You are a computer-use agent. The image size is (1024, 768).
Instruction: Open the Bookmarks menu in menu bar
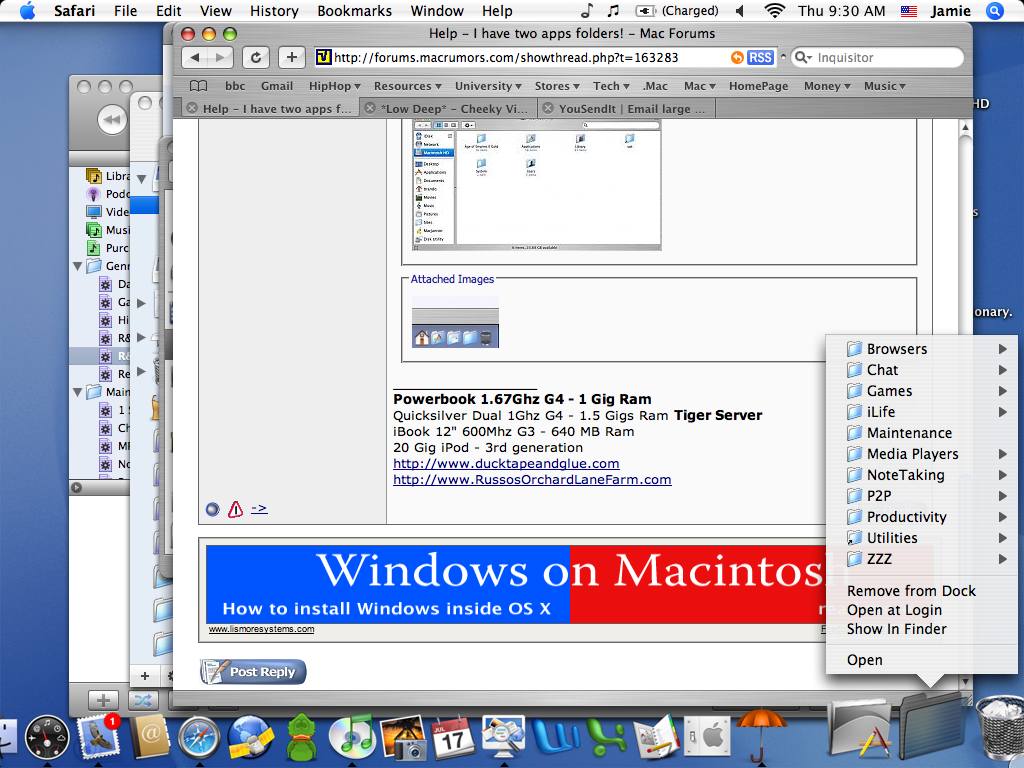click(355, 11)
